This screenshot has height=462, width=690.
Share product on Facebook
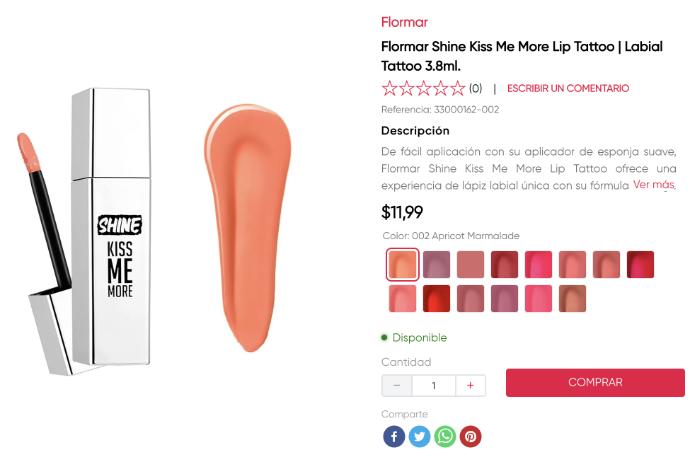(394, 436)
